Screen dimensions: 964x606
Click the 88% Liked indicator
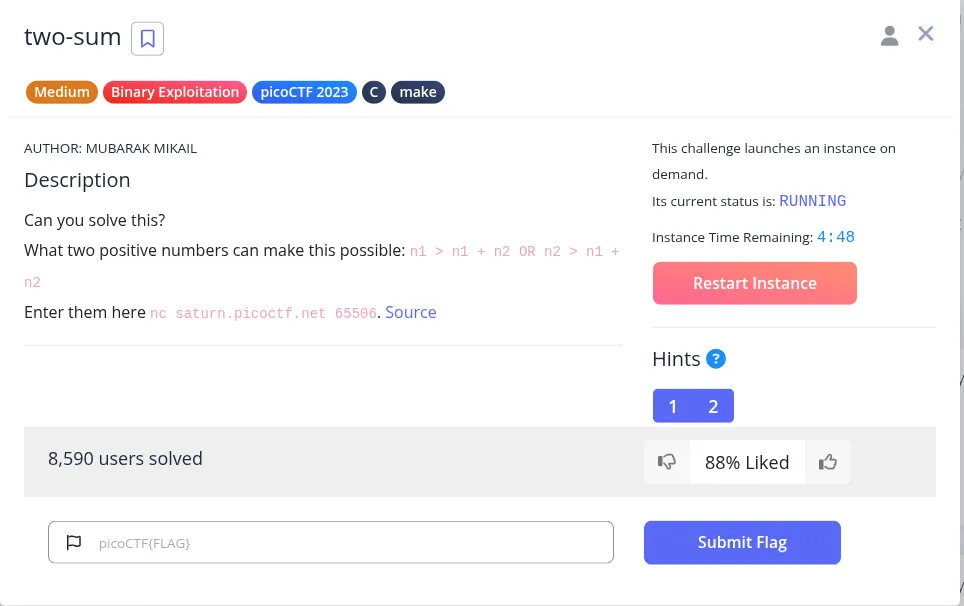(747, 461)
